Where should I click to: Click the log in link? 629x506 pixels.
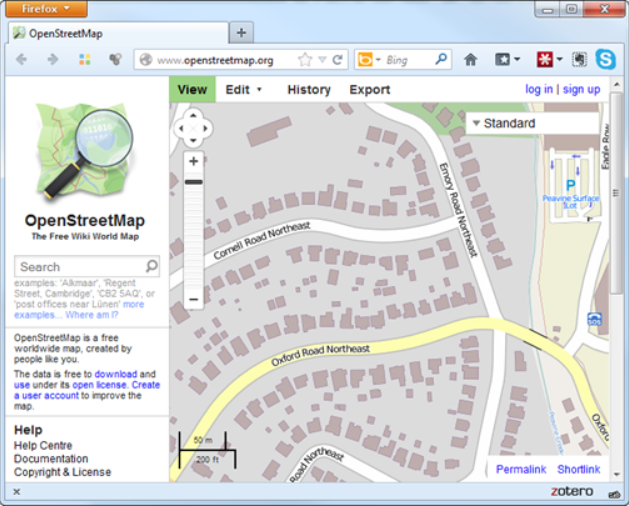coord(539,89)
